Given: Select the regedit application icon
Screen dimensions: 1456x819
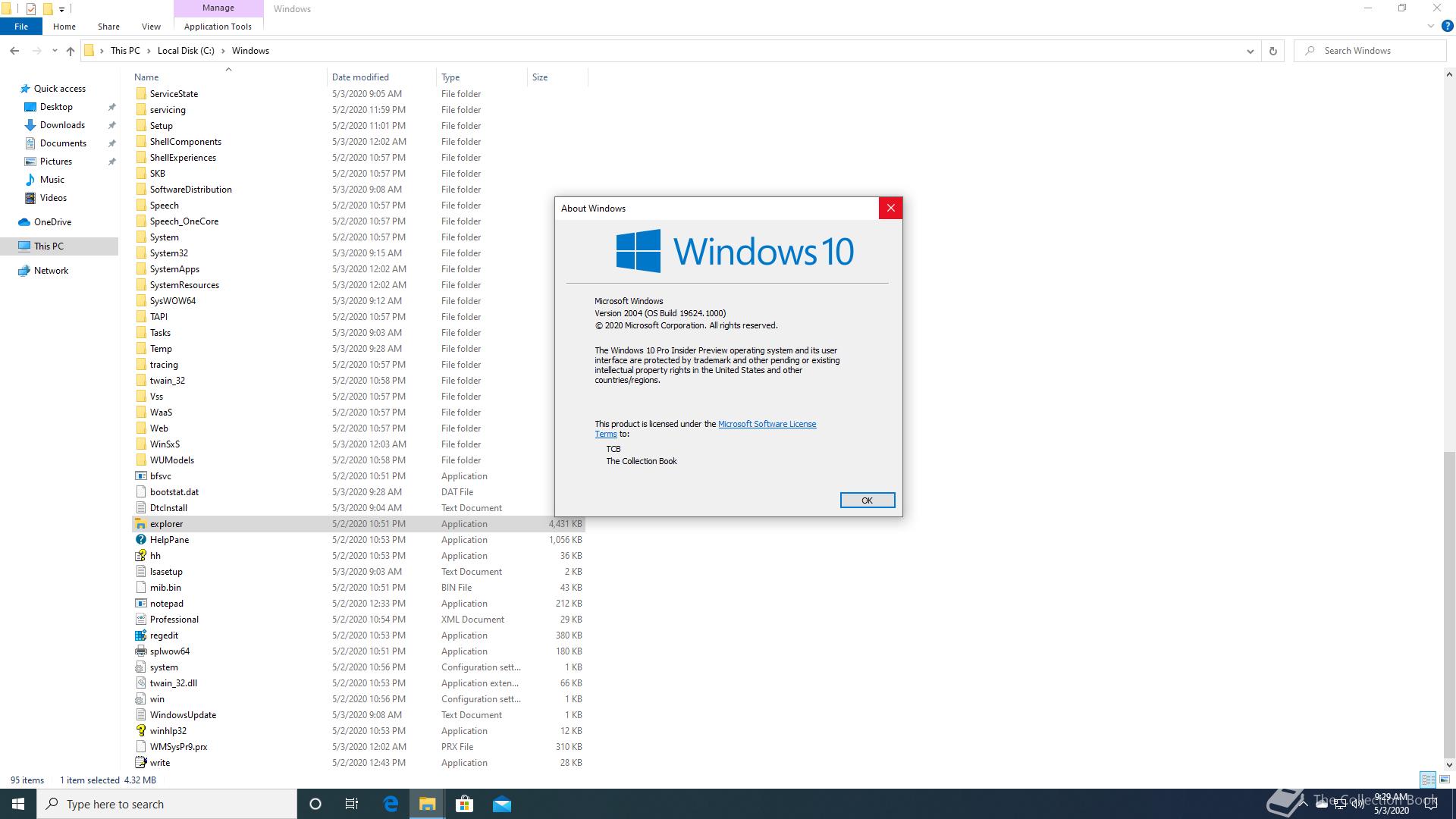Looking at the screenshot, I should coord(140,635).
